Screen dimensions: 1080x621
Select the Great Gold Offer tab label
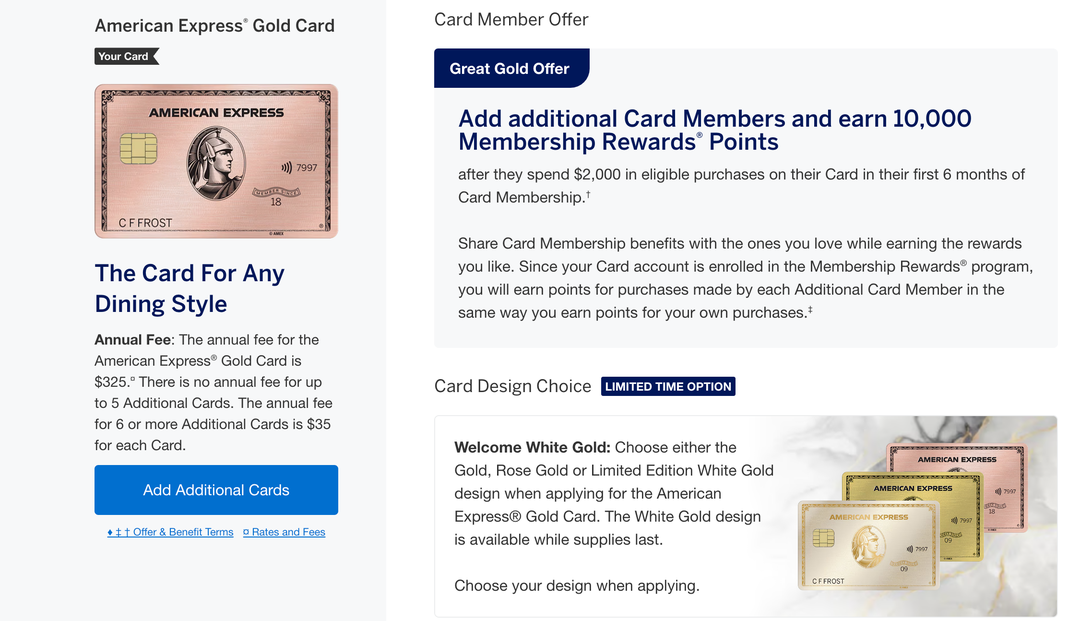click(509, 68)
